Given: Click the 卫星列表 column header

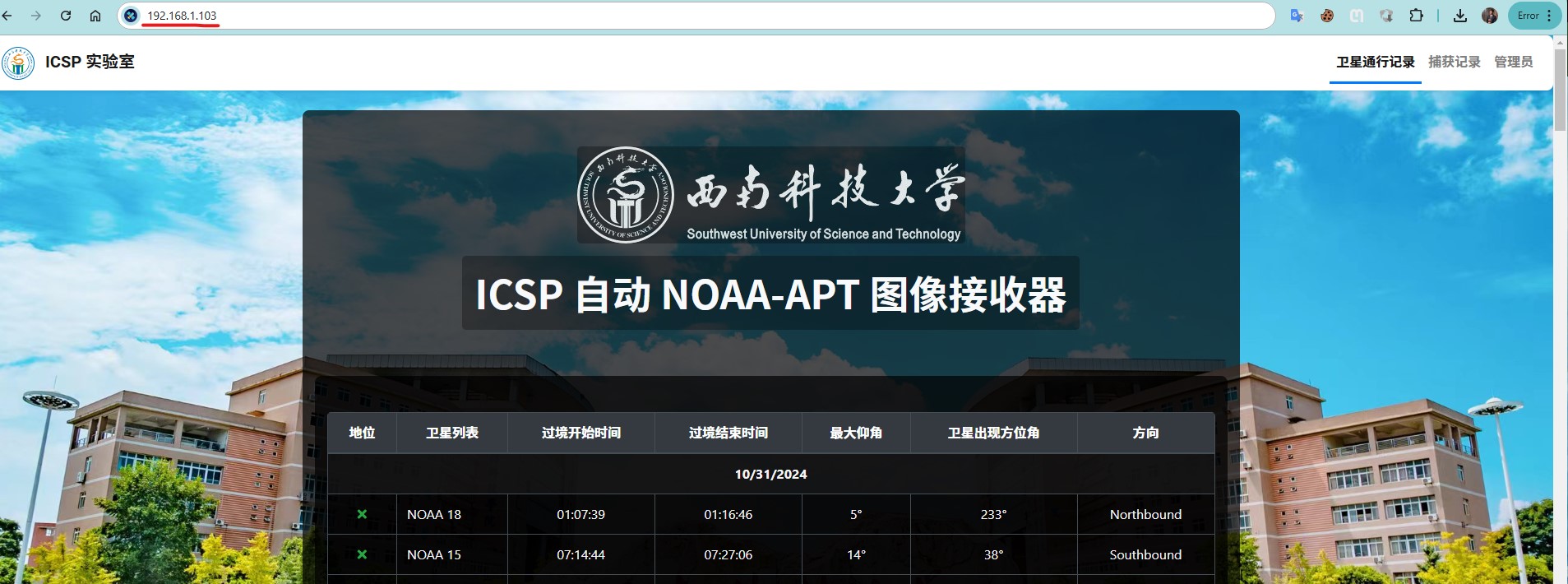Looking at the screenshot, I should point(452,433).
